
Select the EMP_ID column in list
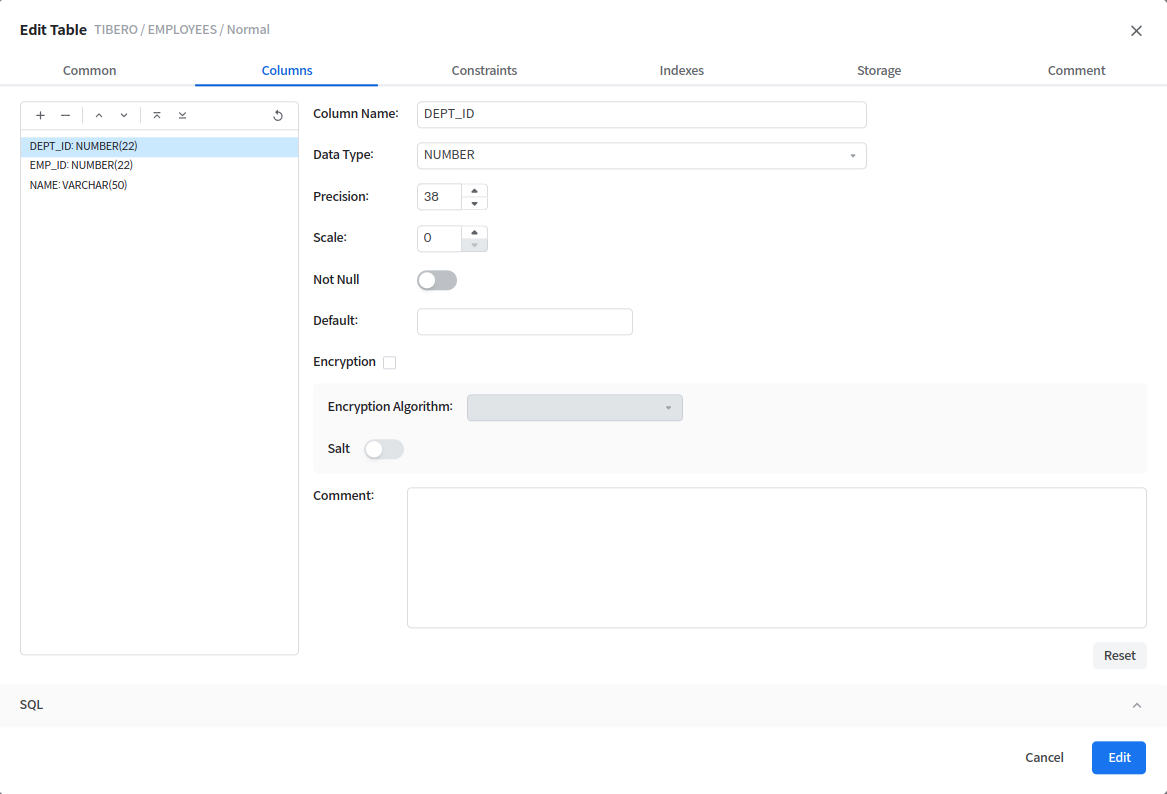pyautogui.click(x=81, y=166)
